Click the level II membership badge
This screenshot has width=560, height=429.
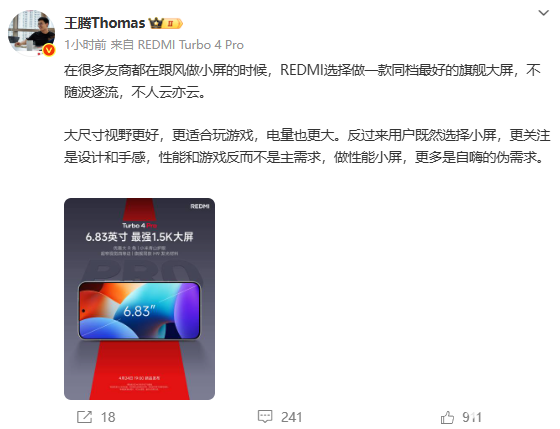tap(173, 24)
